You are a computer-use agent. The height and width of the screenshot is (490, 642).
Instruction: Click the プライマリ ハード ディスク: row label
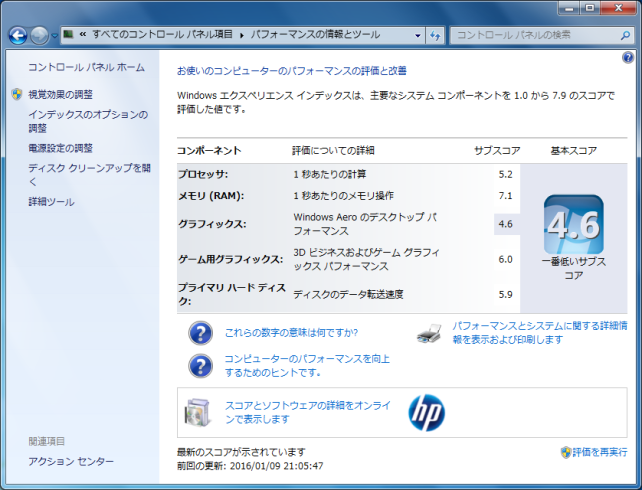coord(232,294)
